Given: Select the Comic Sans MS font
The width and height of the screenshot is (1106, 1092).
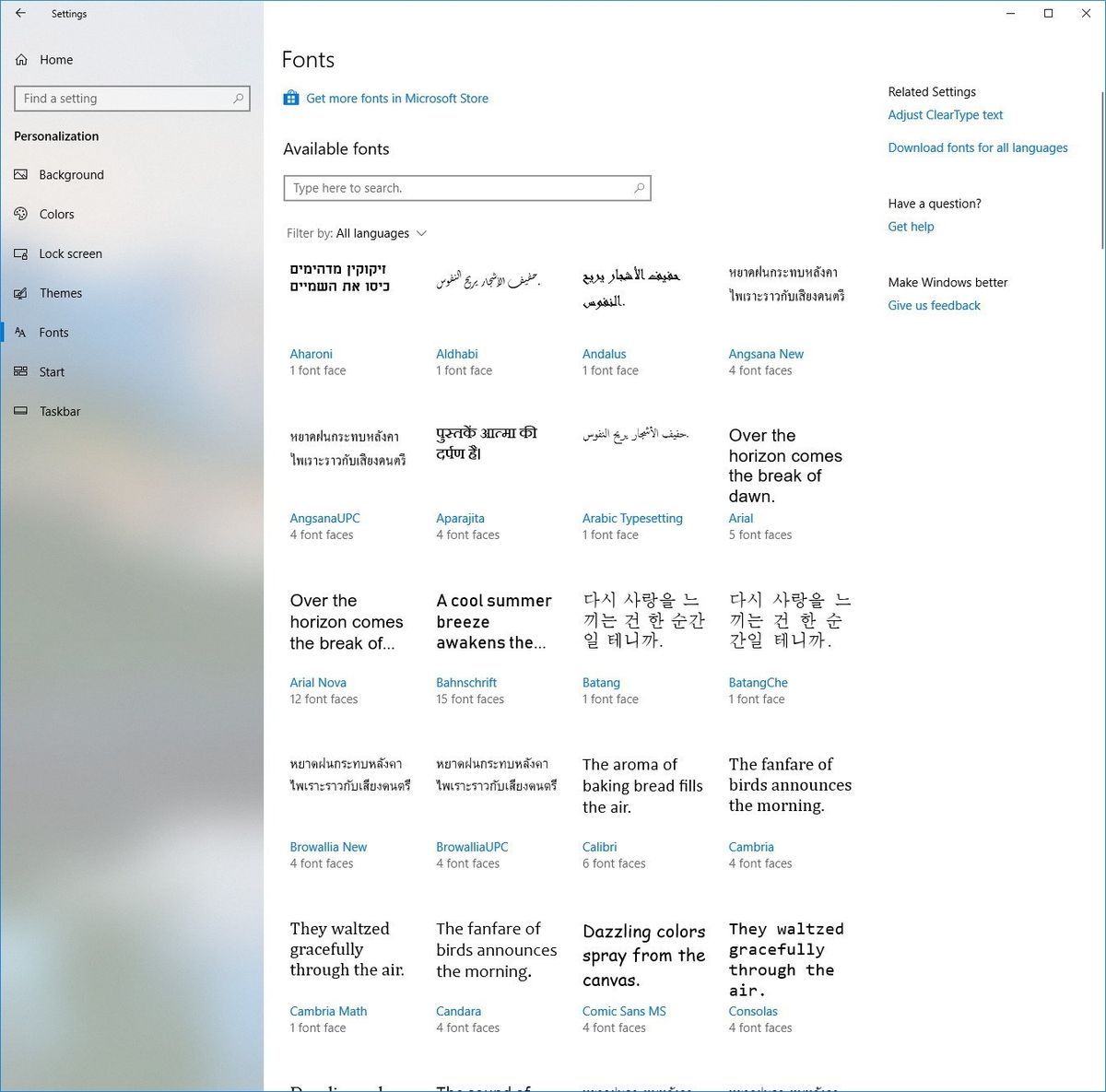Looking at the screenshot, I should tap(624, 1011).
